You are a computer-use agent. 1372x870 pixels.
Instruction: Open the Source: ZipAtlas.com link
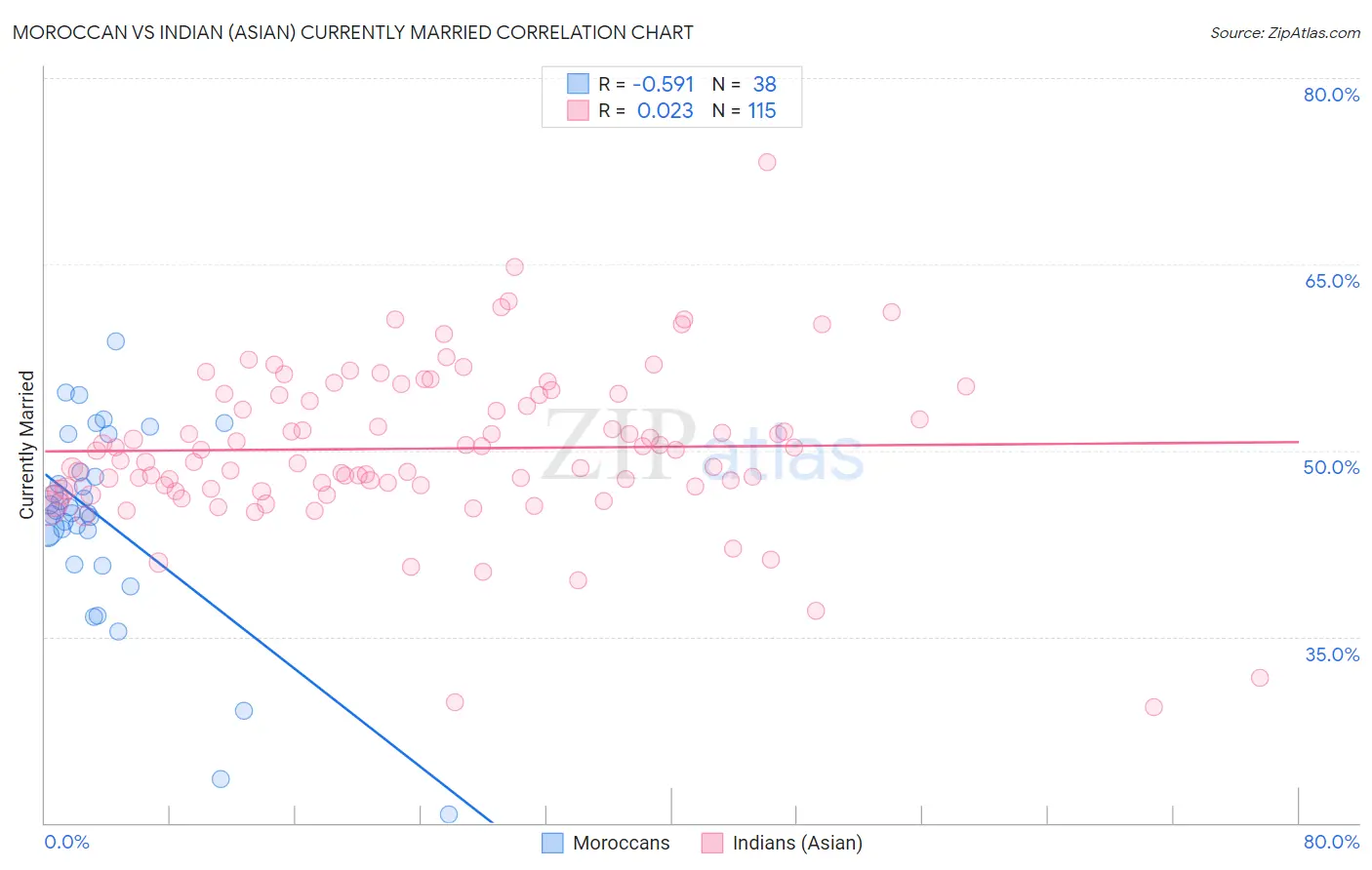pos(1285,32)
